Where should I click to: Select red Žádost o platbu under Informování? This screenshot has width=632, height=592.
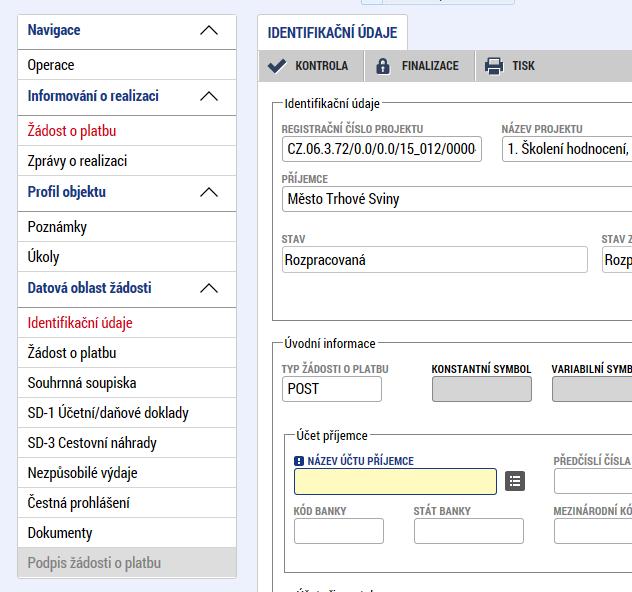point(127,131)
